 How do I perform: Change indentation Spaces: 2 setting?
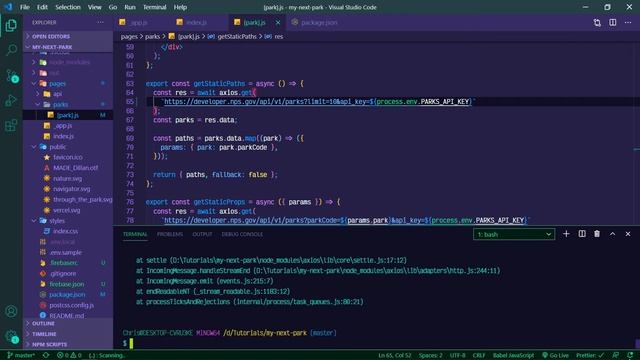[430, 355]
